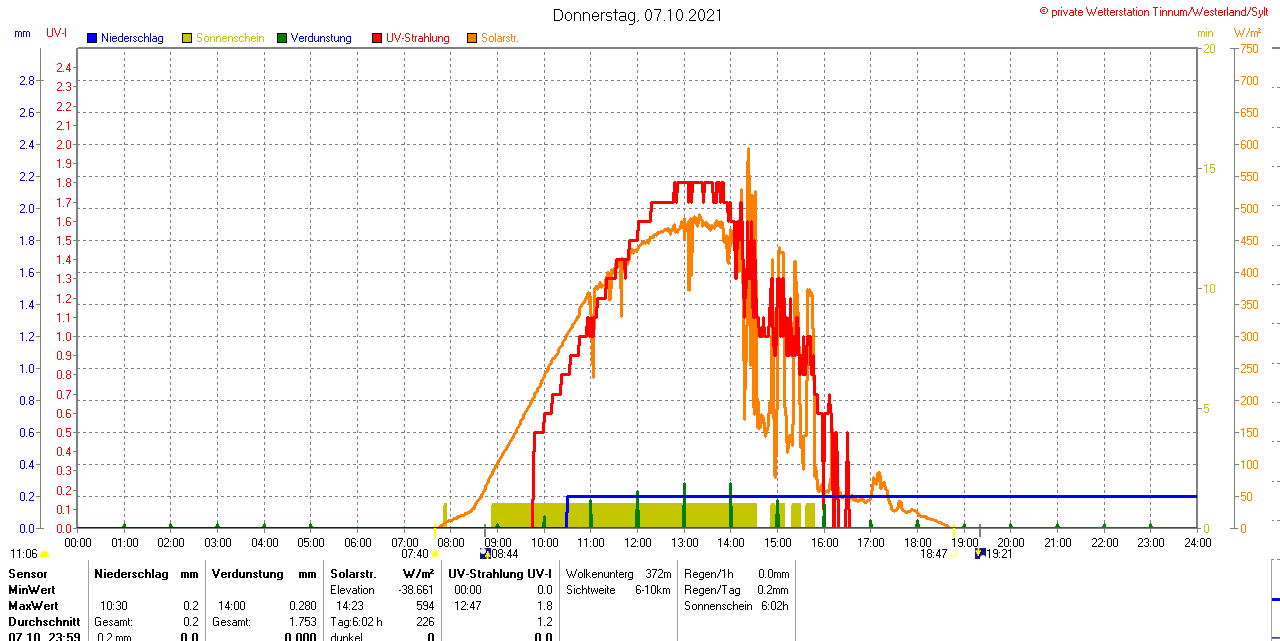1280x641 pixels.
Task: Click the yellow sun icon beside 11:06
Action: [44, 554]
